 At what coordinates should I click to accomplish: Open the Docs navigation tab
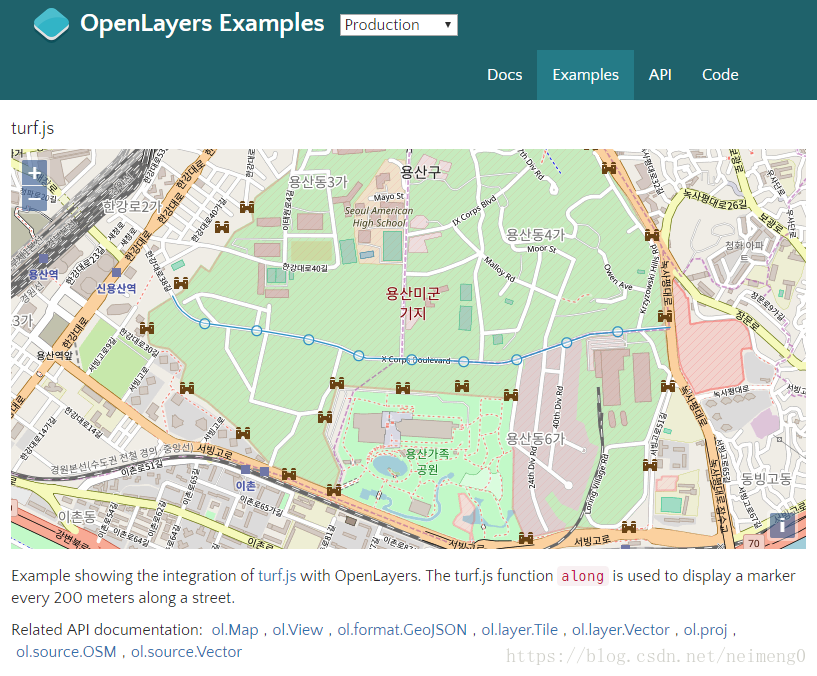coord(504,75)
